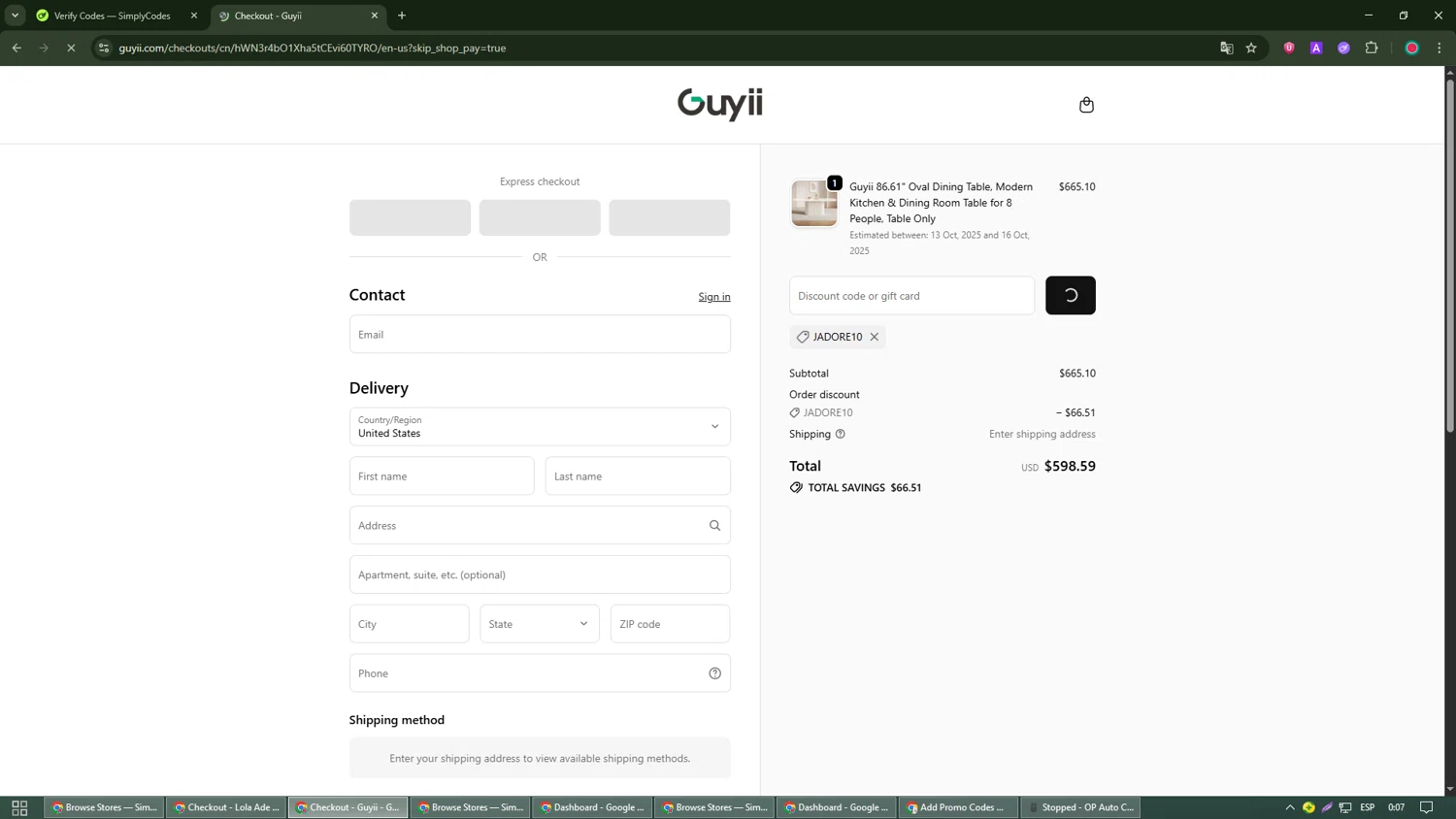This screenshot has width=1456, height=819.
Task: Click the ESP language indicator
Action: (x=1368, y=807)
